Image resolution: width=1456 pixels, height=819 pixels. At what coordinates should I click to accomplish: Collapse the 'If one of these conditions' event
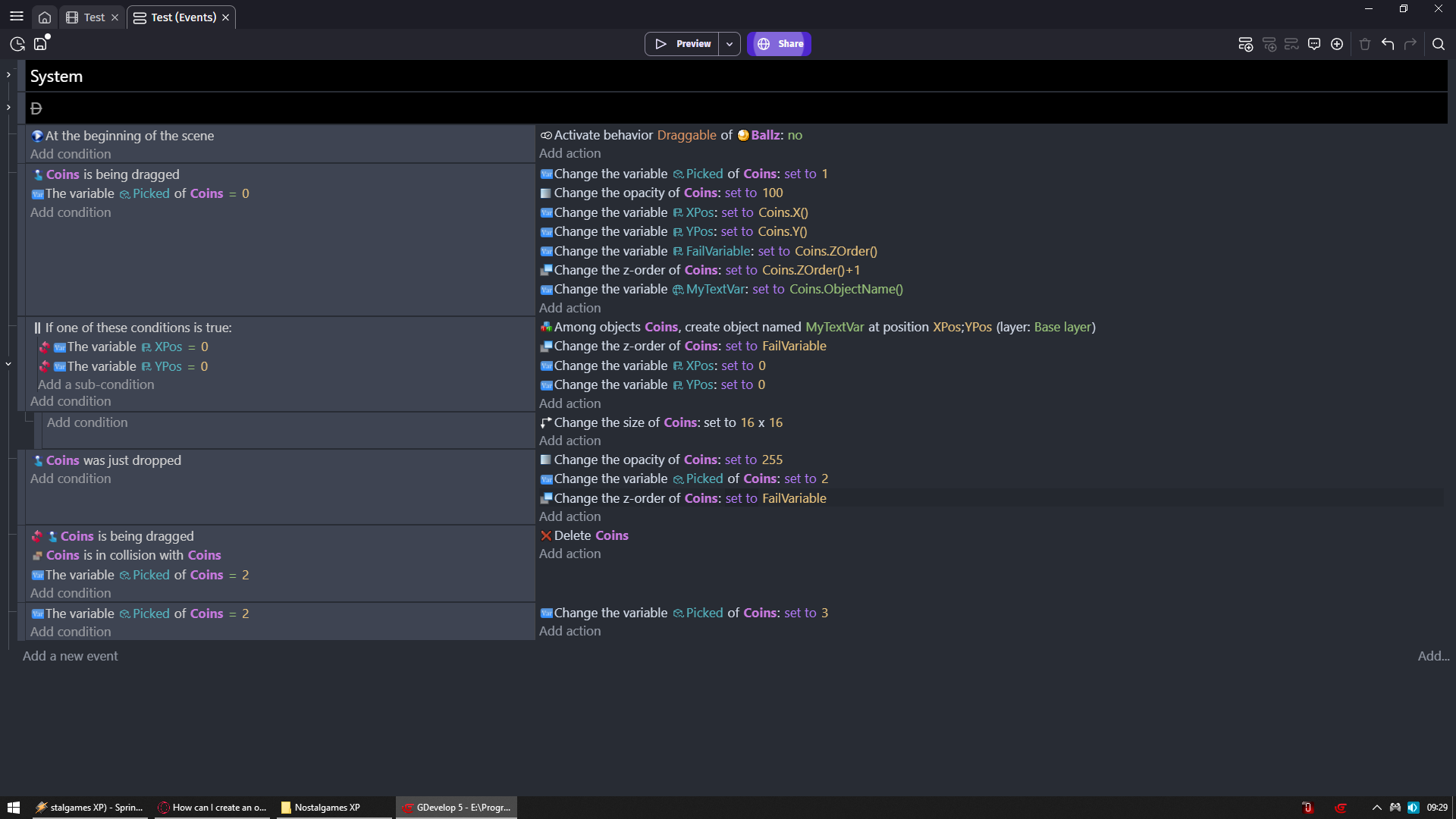coord(8,364)
